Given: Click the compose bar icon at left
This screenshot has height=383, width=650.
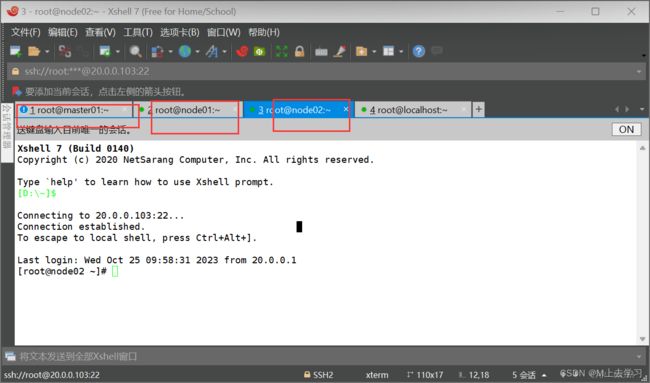Looking at the screenshot, I should click(x=10, y=356).
